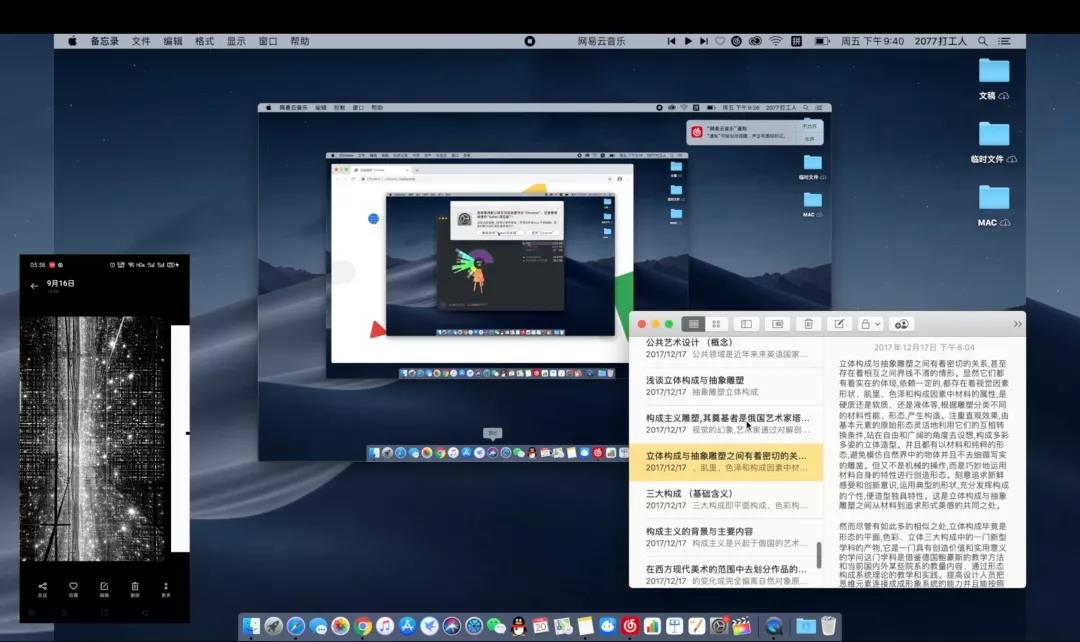The image size is (1080, 642).
Task: Go back in the phone photo viewer
Action: (x=34, y=285)
